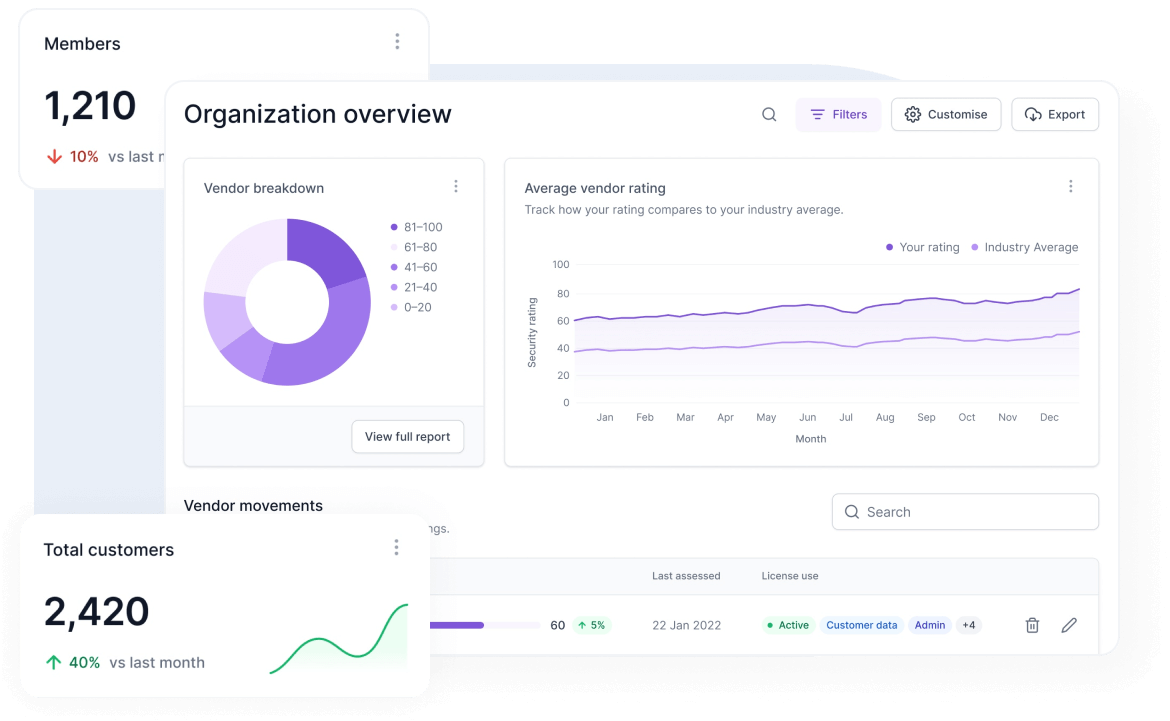
Task: Click the 5% rating change badge
Action: [592, 625]
